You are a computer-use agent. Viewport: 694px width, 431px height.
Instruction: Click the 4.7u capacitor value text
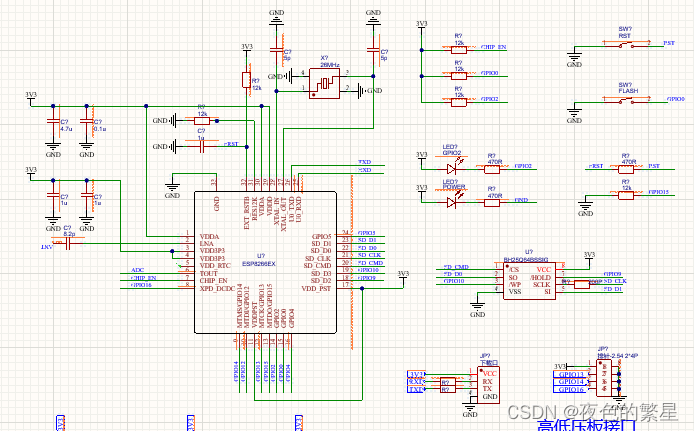pos(66,129)
